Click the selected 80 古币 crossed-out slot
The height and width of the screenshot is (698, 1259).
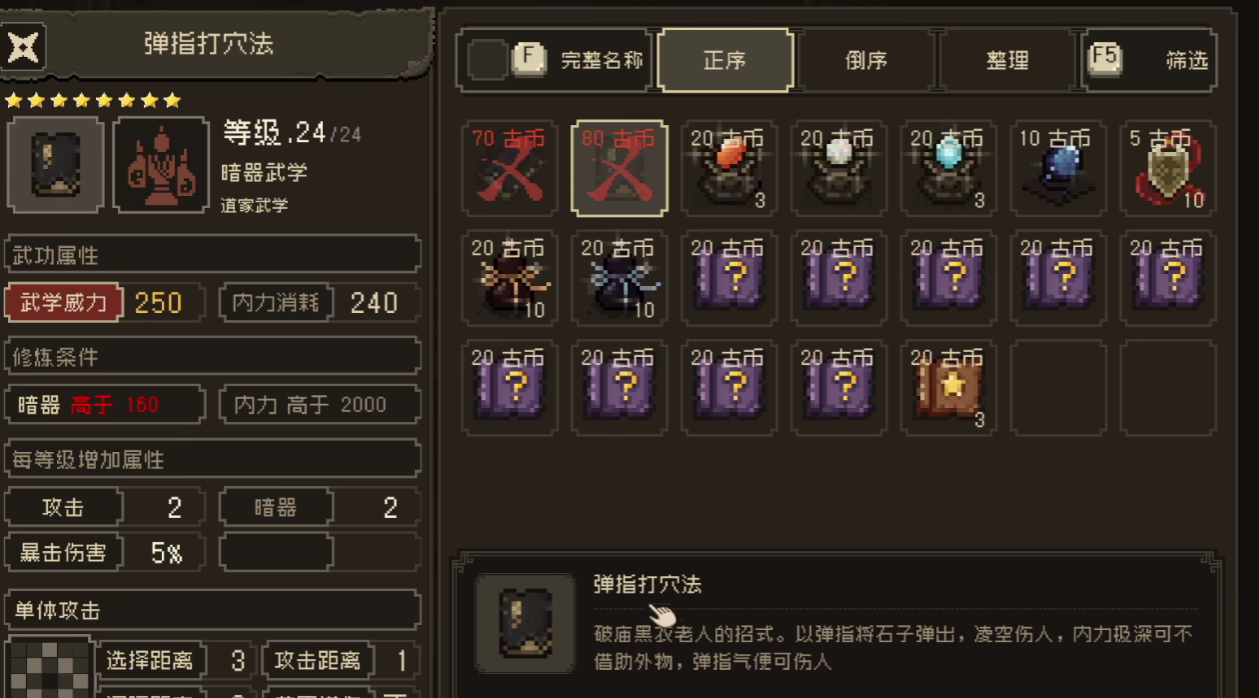tap(619, 168)
